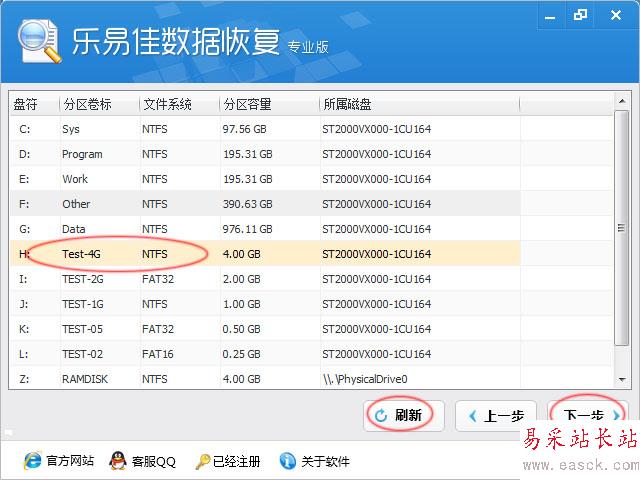Viewport: 640px width, 480px height.
Task: Open the 客服QQ link
Action: (153, 462)
